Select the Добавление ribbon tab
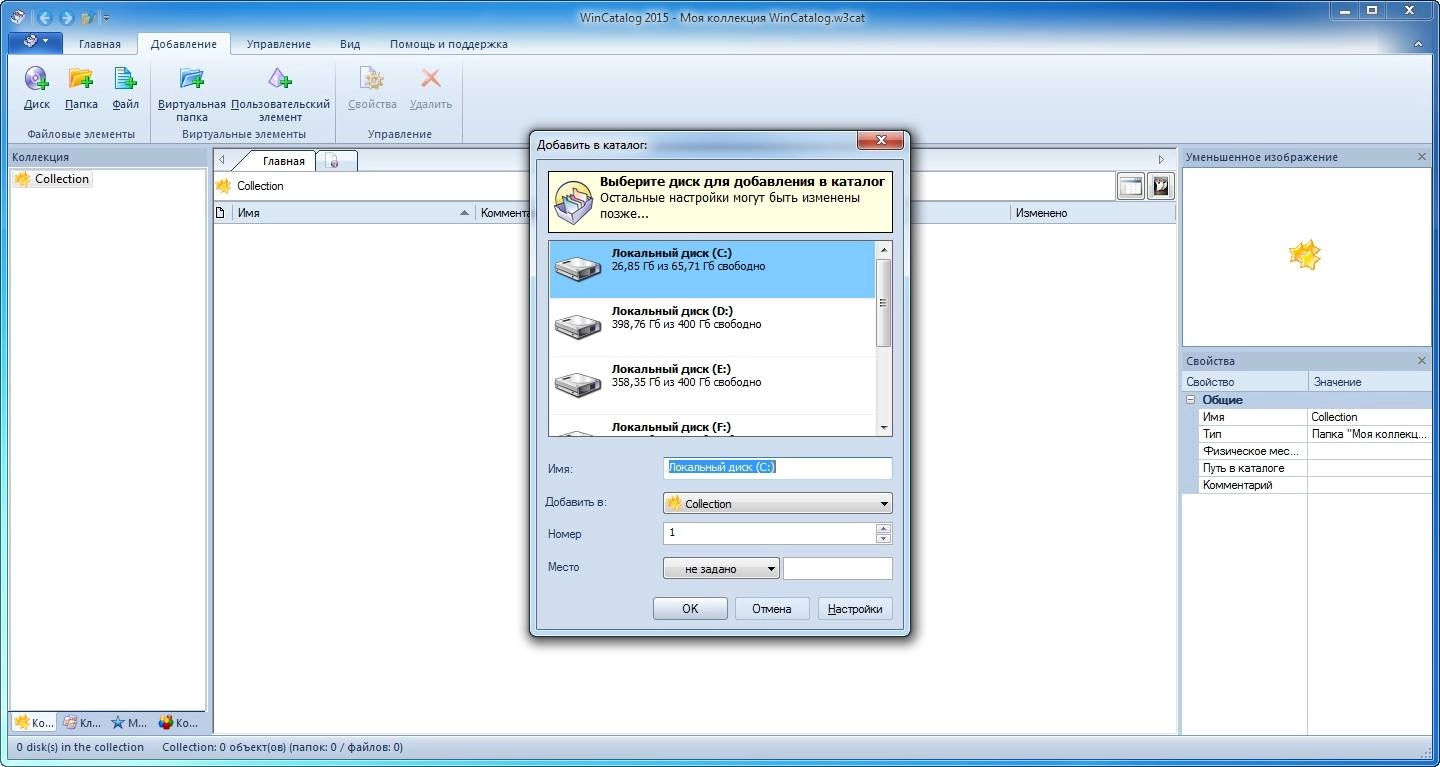The height and width of the screenshot is (767, 1440). tap(184, 44)
